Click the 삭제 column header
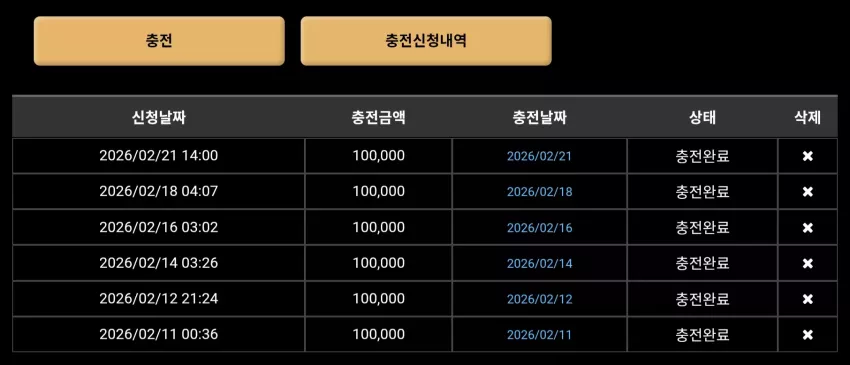This screenshot has width=850, height=365. pyautogui.click(x=808, y=118)
